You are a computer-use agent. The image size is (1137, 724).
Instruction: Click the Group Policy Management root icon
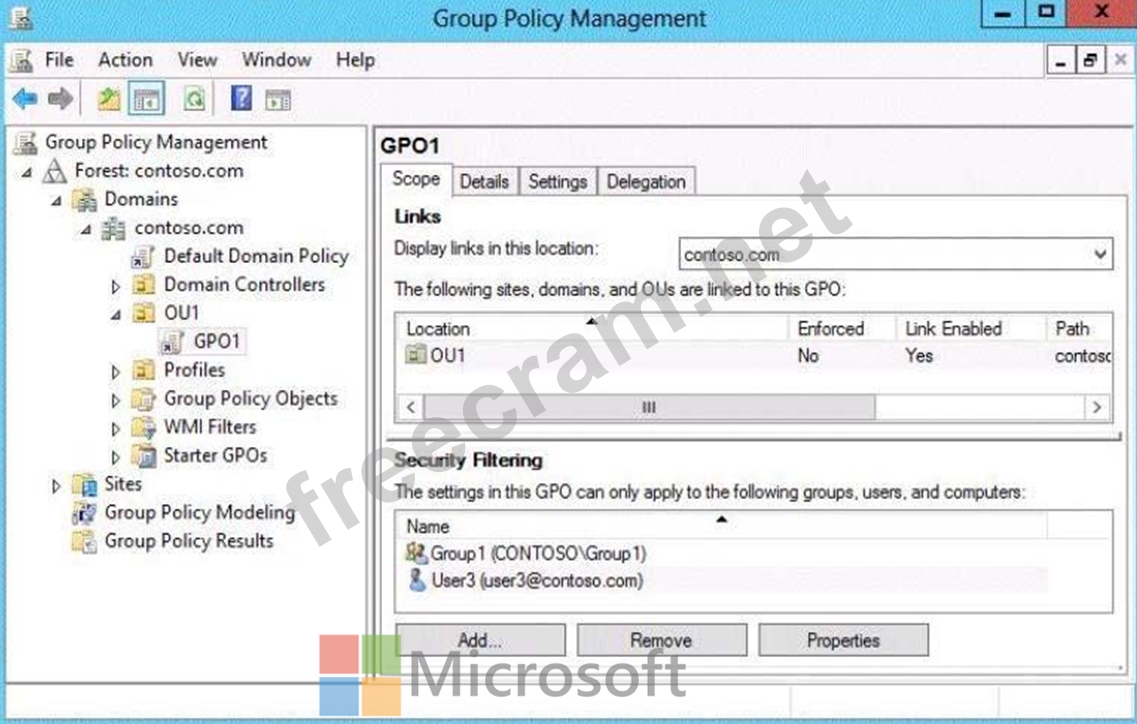25,143
